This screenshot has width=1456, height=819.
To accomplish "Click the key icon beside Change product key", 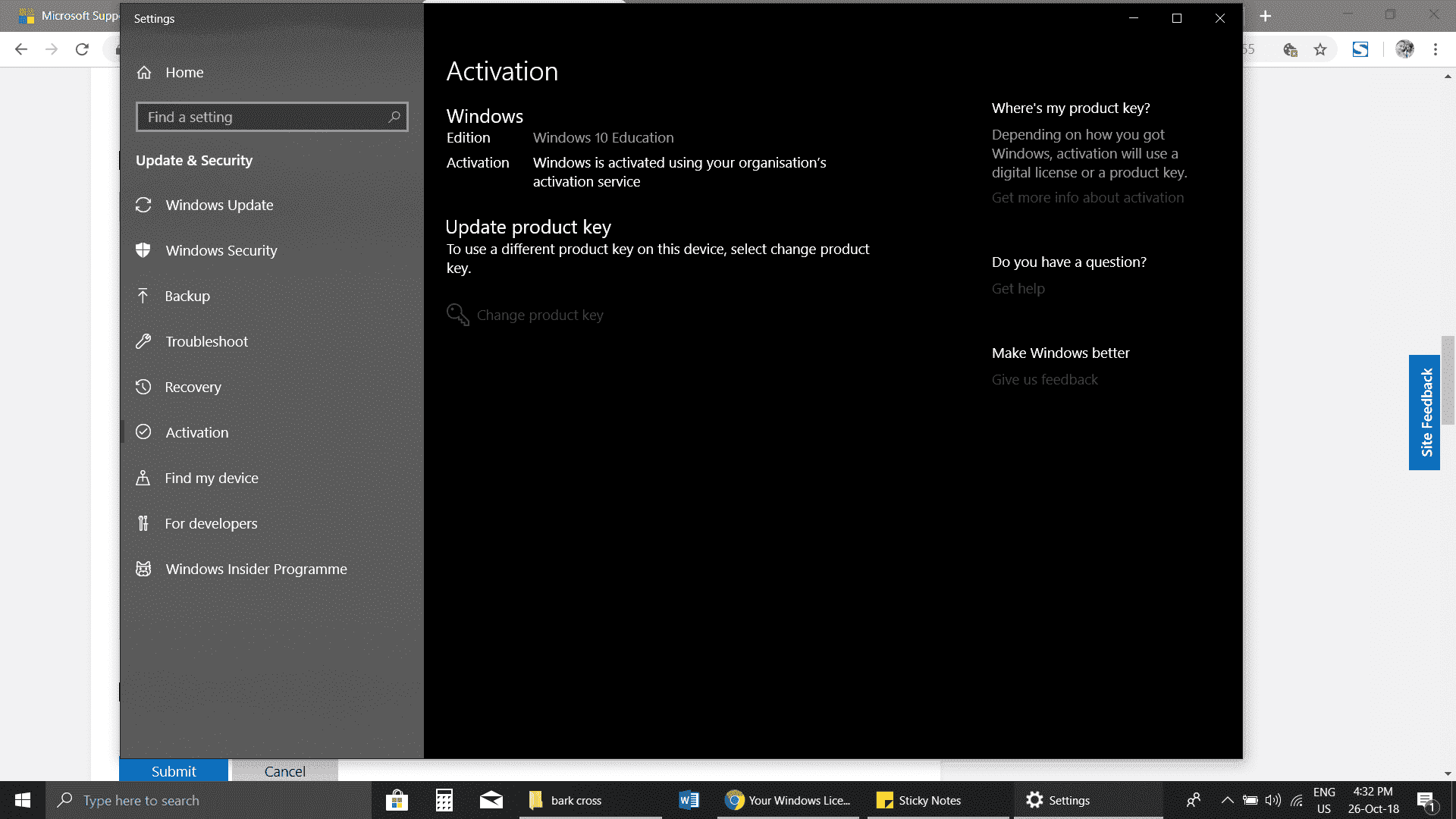I will tap(457, 315).
